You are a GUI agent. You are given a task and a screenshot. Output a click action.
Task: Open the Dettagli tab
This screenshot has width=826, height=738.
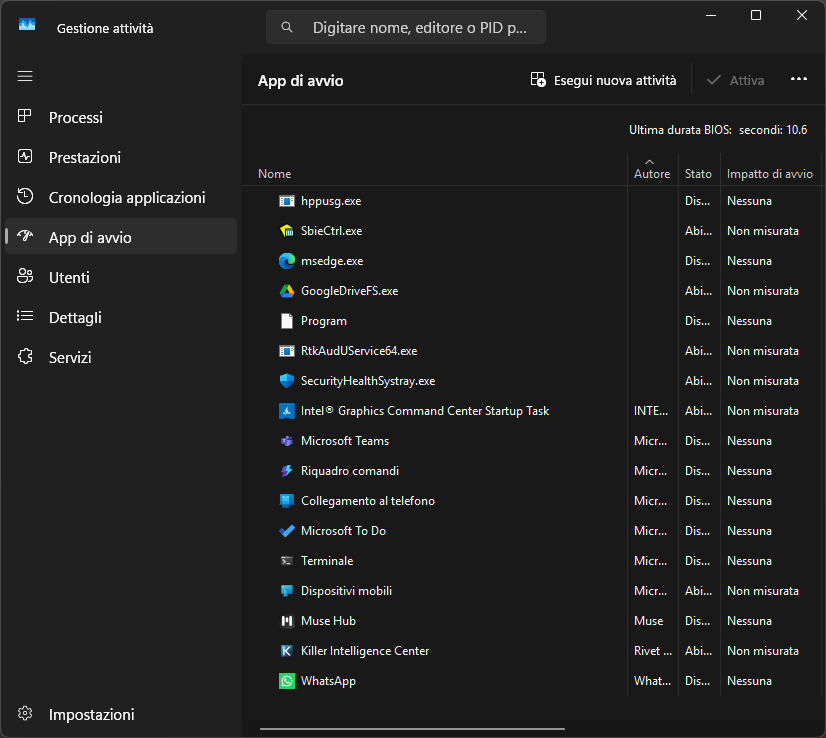coord(121,317)
